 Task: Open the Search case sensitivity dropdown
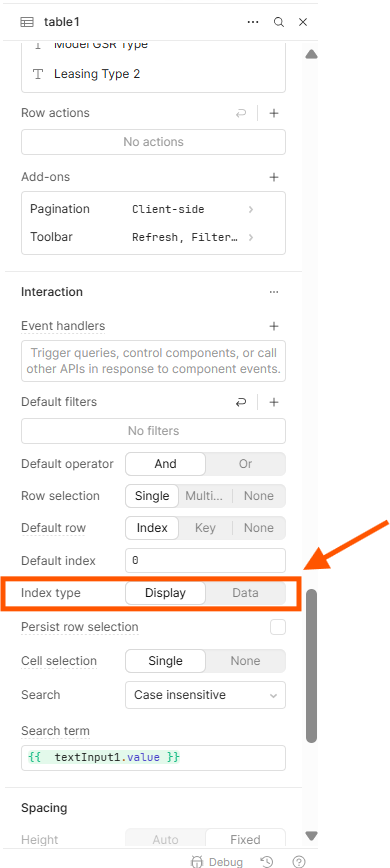click(x=205, y=695)
